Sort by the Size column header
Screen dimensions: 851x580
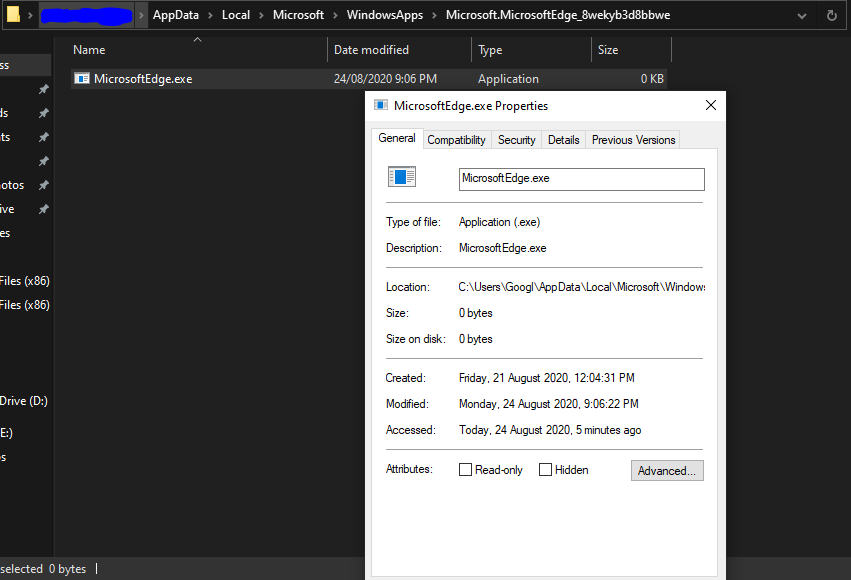pos(631,50)
